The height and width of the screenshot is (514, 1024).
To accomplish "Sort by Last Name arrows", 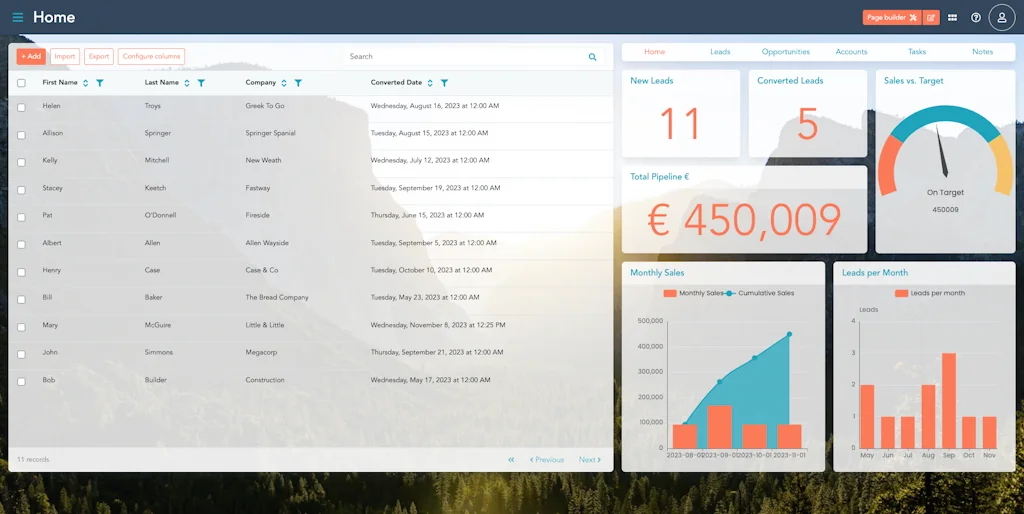I will (187, 83).
